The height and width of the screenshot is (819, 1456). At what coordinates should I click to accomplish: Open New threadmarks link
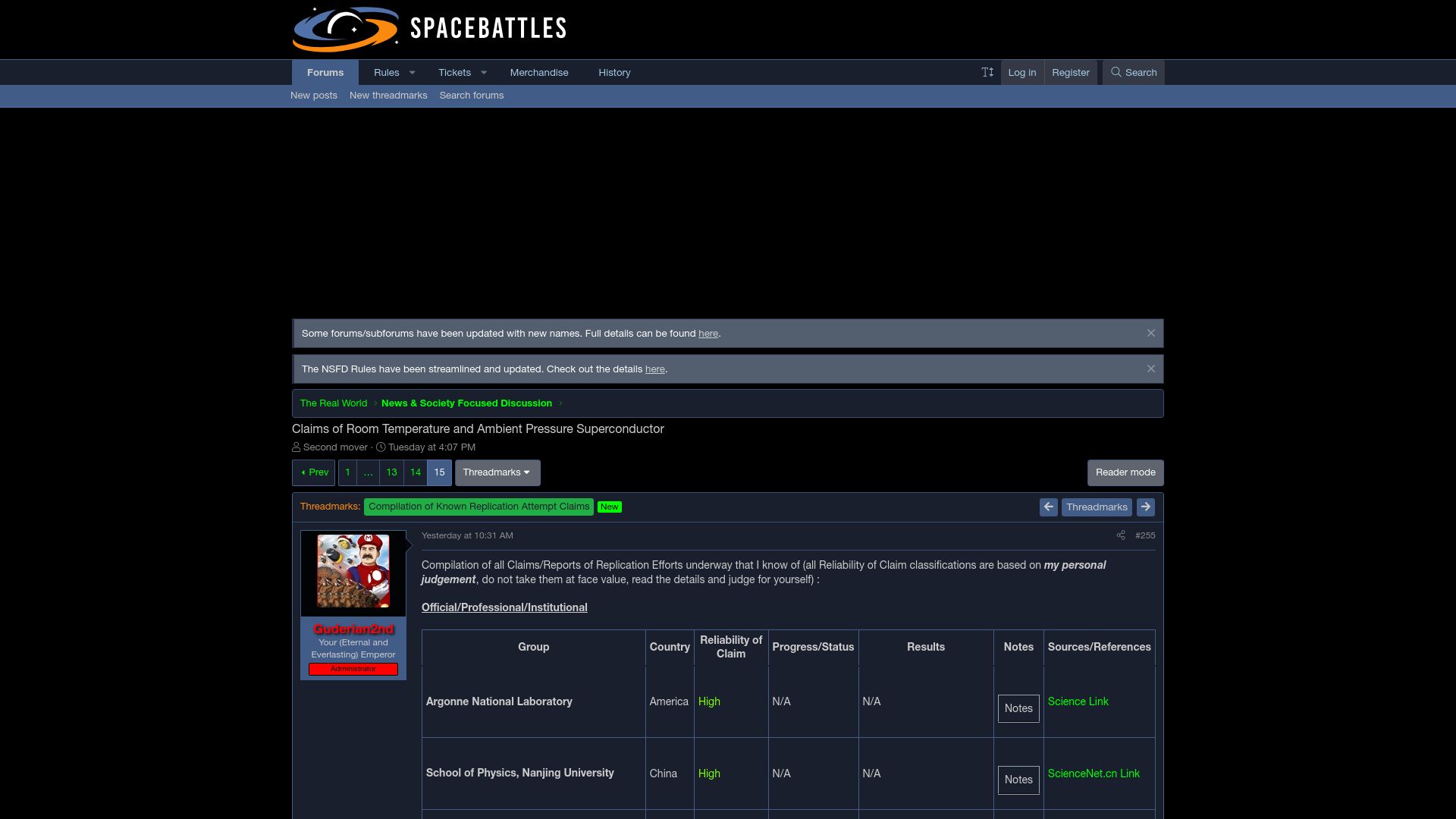[388, 96]
